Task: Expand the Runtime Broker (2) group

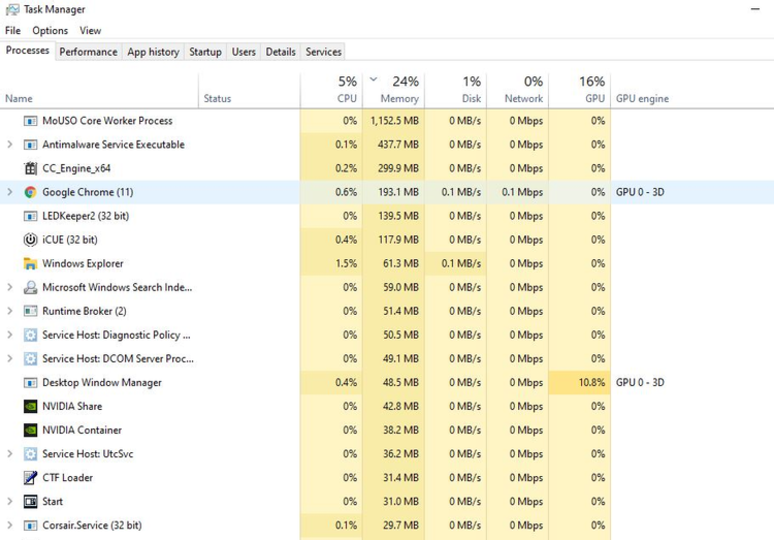Action: click(x=9, y=311)
